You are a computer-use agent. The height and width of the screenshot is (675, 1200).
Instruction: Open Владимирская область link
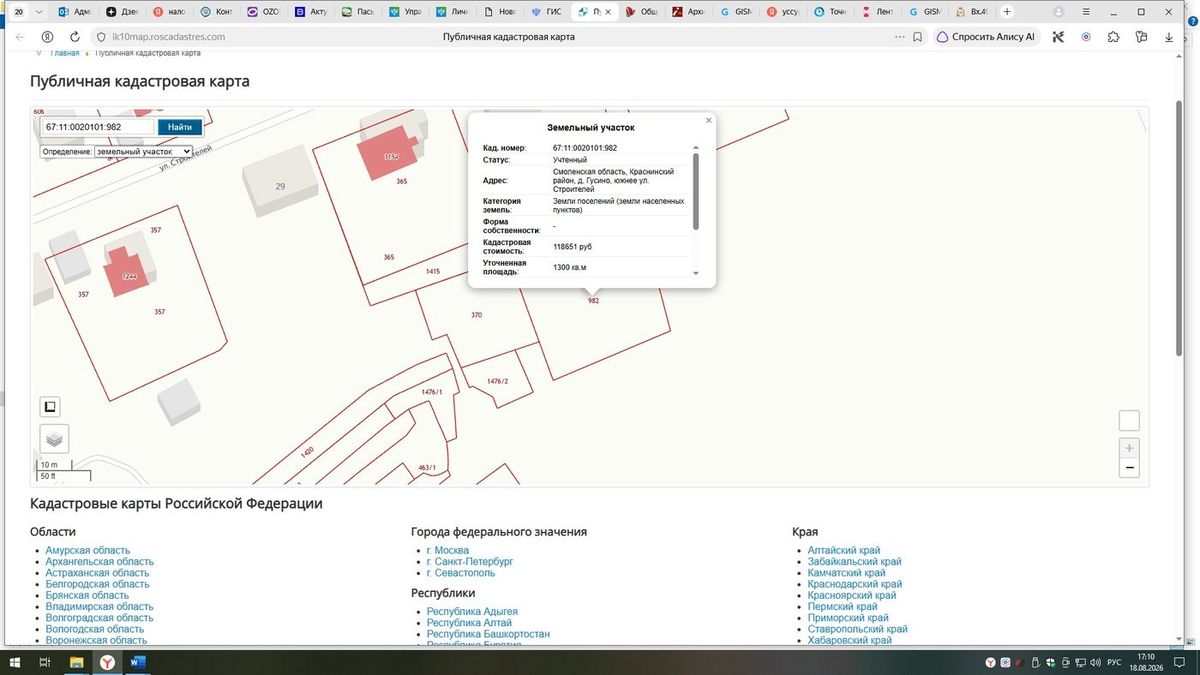(x=100, y=606)
